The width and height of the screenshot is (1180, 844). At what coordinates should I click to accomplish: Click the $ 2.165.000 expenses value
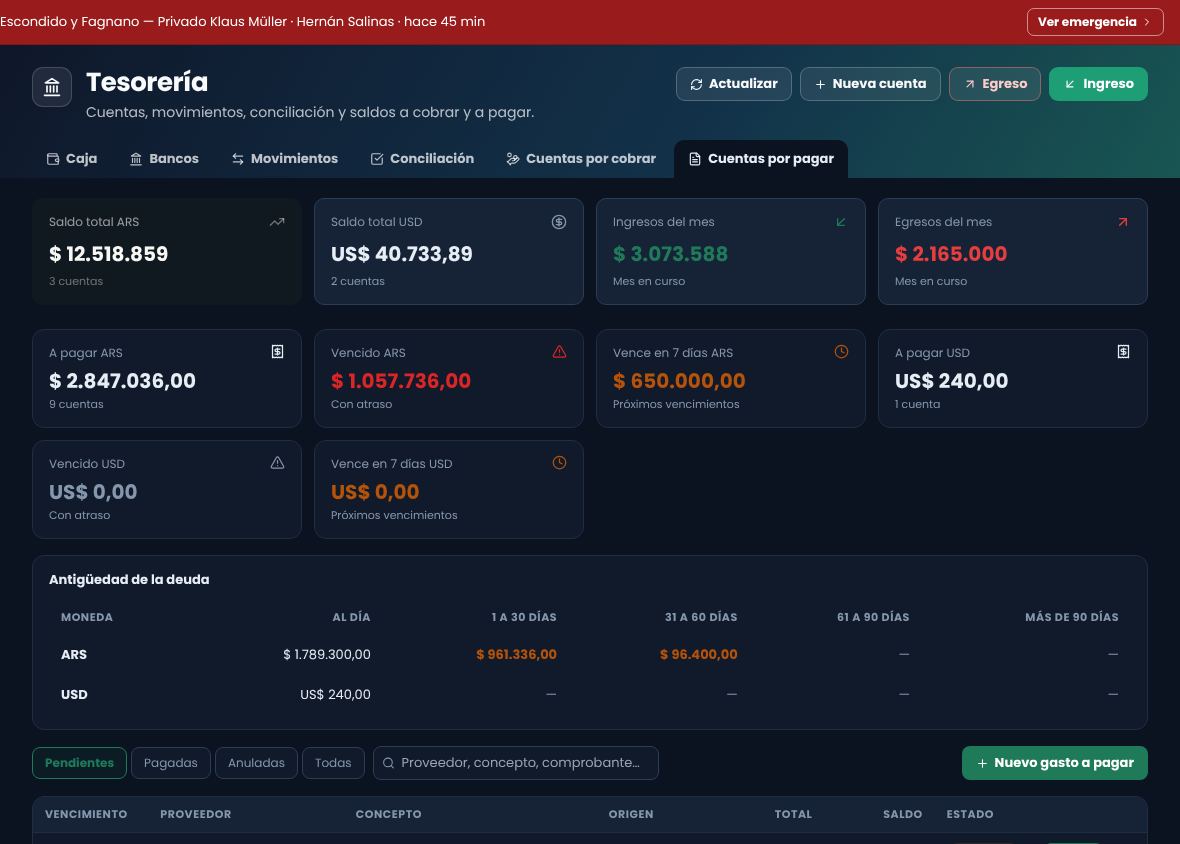pyautogui.click(x=950, y=254)
